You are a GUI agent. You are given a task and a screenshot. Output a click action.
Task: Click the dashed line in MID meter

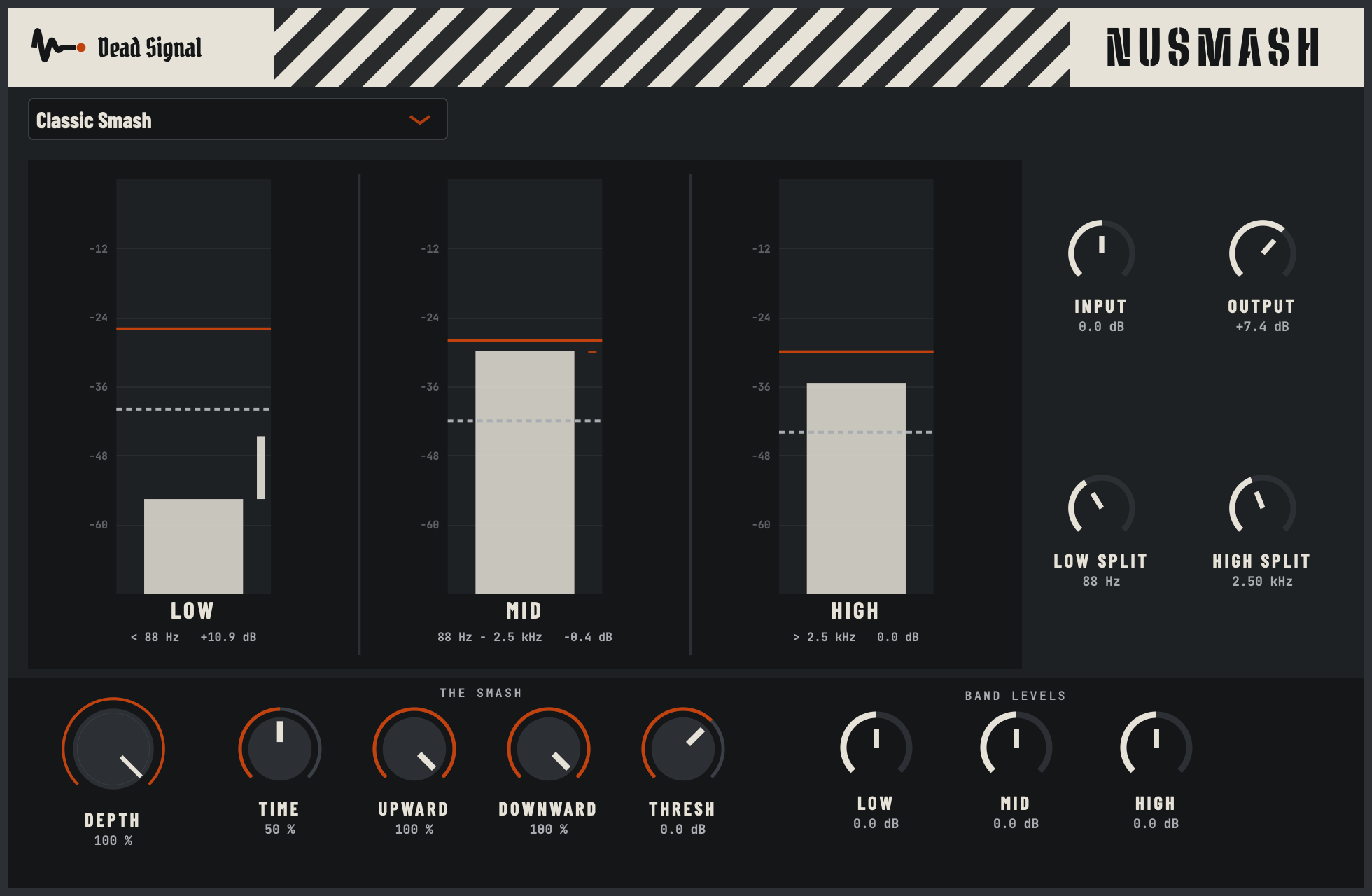[x=524, y=421]
